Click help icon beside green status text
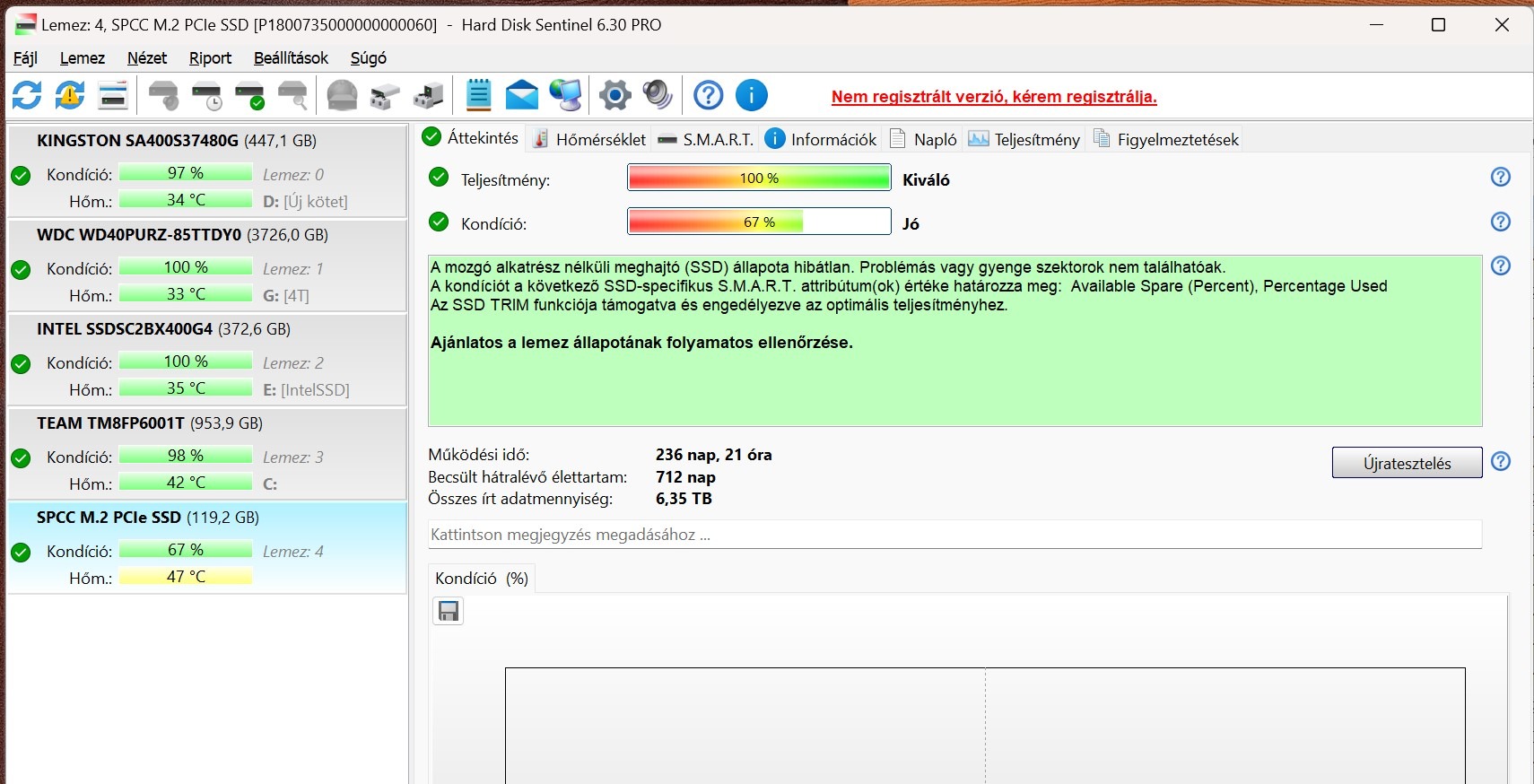 (x=1501, y=266)
